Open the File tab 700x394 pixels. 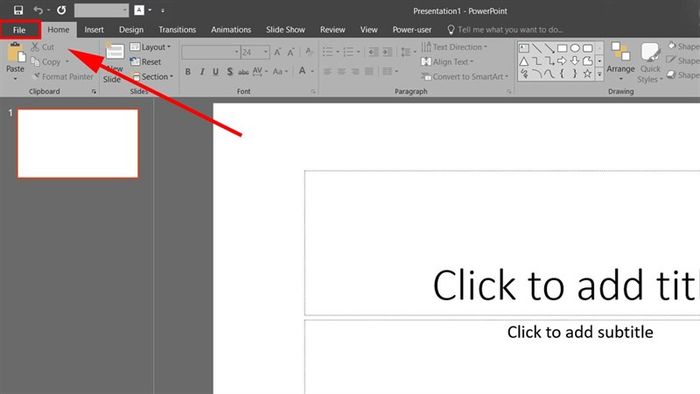(19, 30)
